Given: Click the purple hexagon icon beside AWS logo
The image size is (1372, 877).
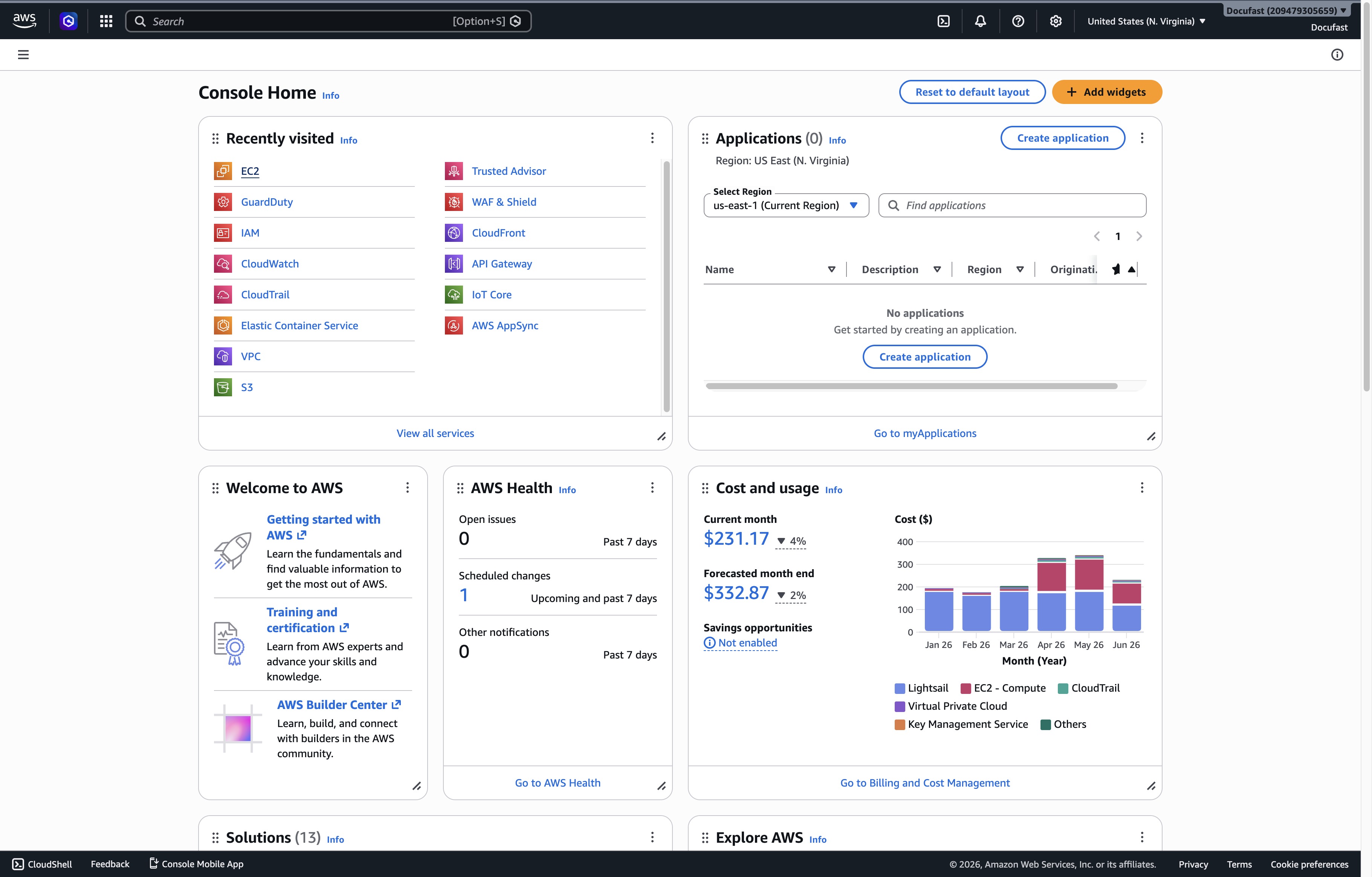Looking at the screenshot, I should pyautogui.click(x=68, y=21).
